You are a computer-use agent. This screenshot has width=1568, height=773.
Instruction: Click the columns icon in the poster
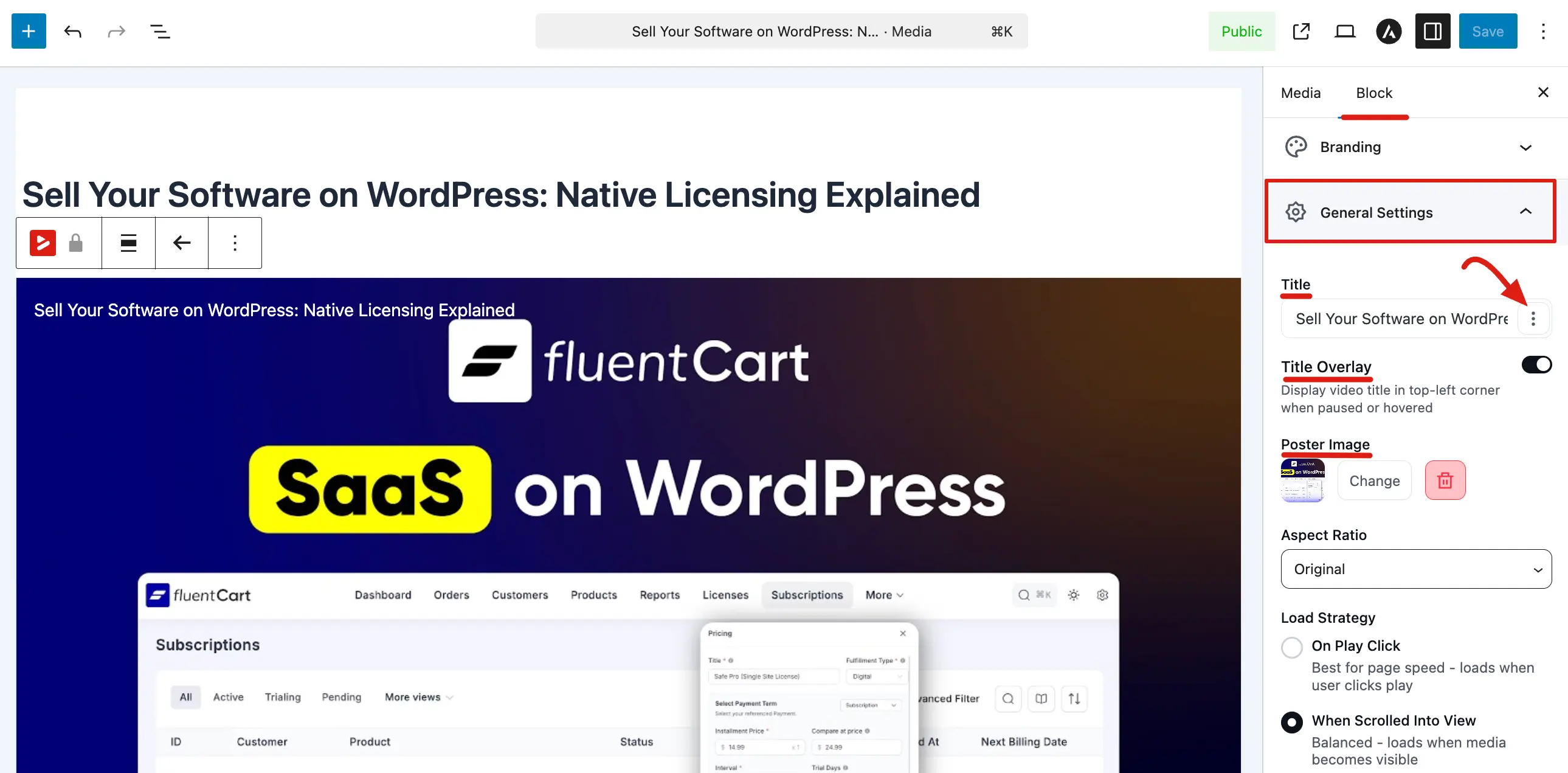(x=1041, y=698)
